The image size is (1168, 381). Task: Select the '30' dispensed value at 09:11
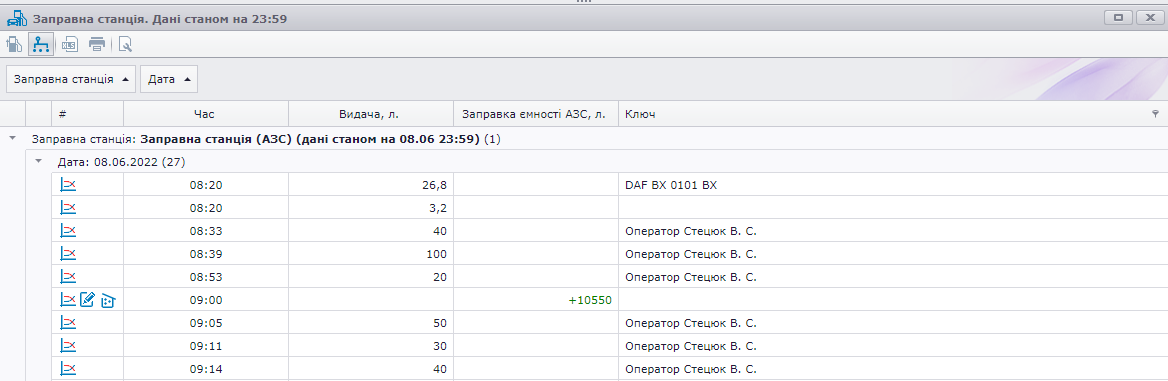click(440, 347)
